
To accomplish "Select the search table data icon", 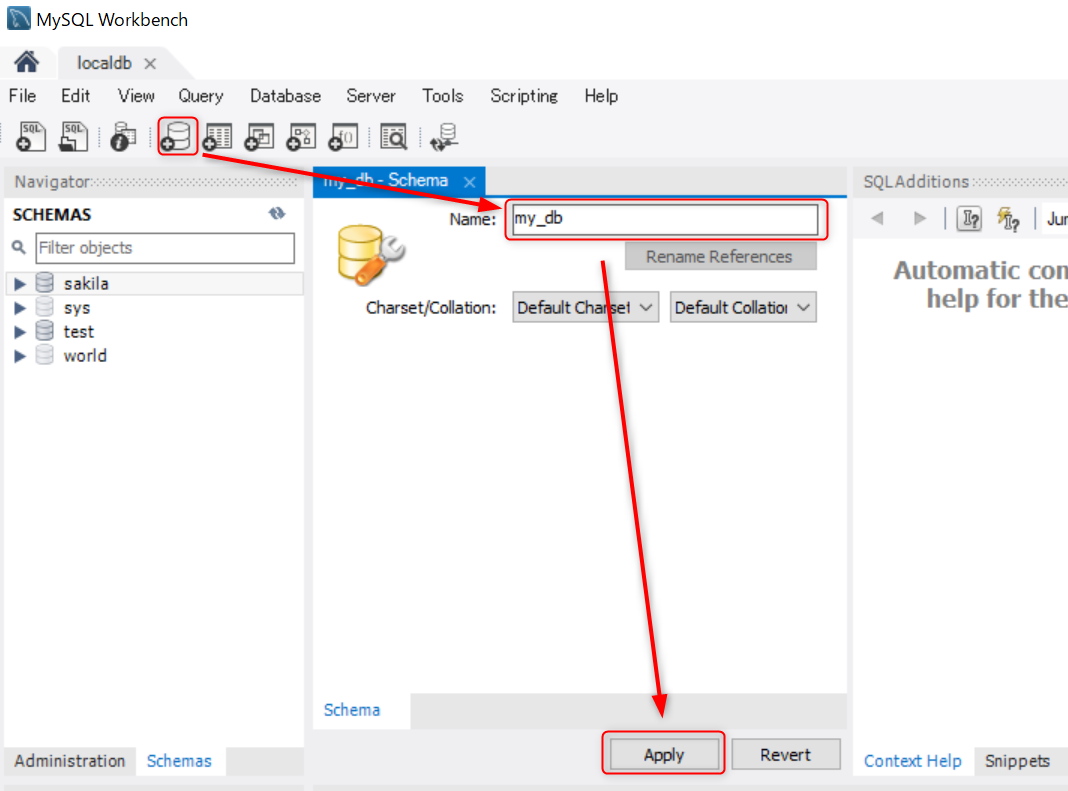I will [393, 137].
